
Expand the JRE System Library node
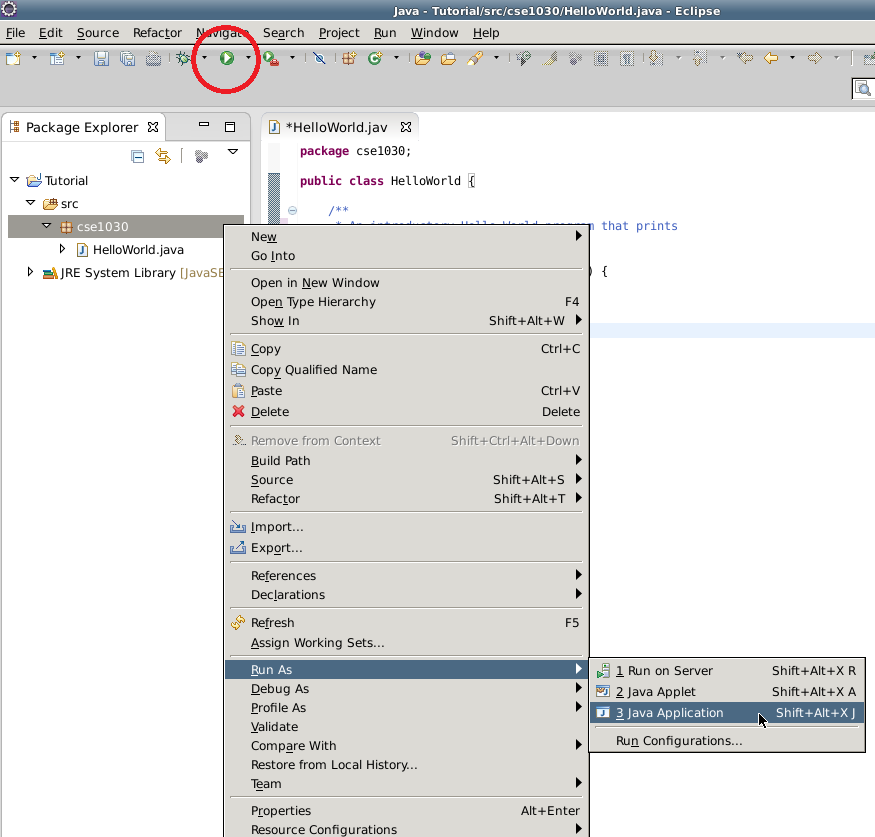tap(30, 272)
